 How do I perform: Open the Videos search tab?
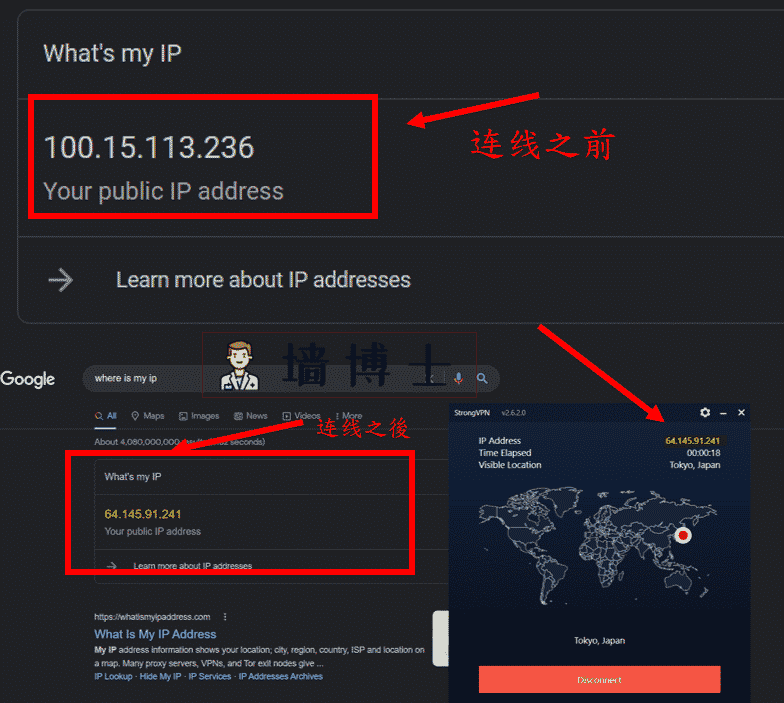(301, 416)
